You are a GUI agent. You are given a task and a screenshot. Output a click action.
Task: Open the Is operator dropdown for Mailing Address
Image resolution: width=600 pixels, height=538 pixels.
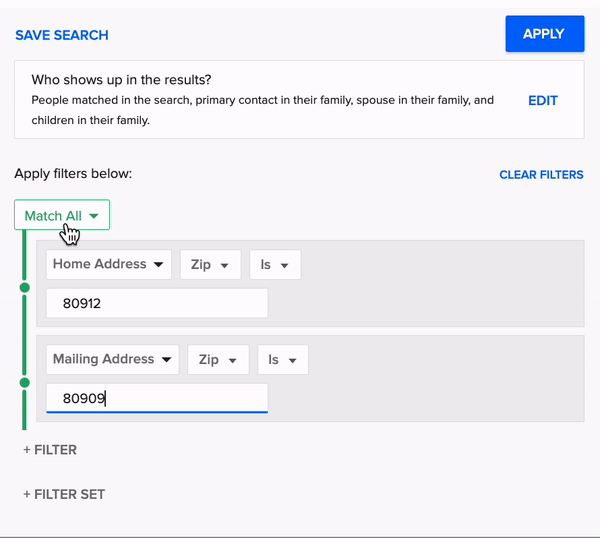[x=283, y=359]
